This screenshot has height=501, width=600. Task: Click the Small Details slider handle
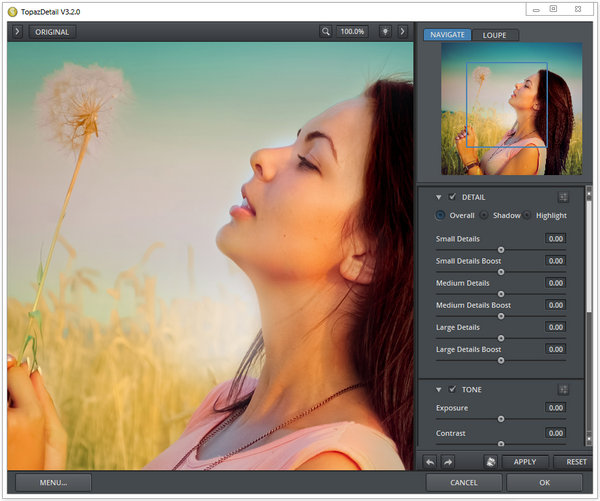coord(501,249)
